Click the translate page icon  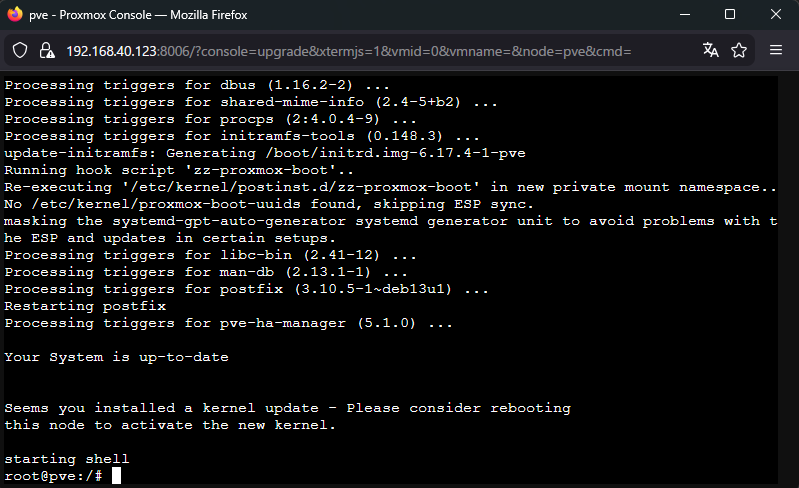click(711, 50)
